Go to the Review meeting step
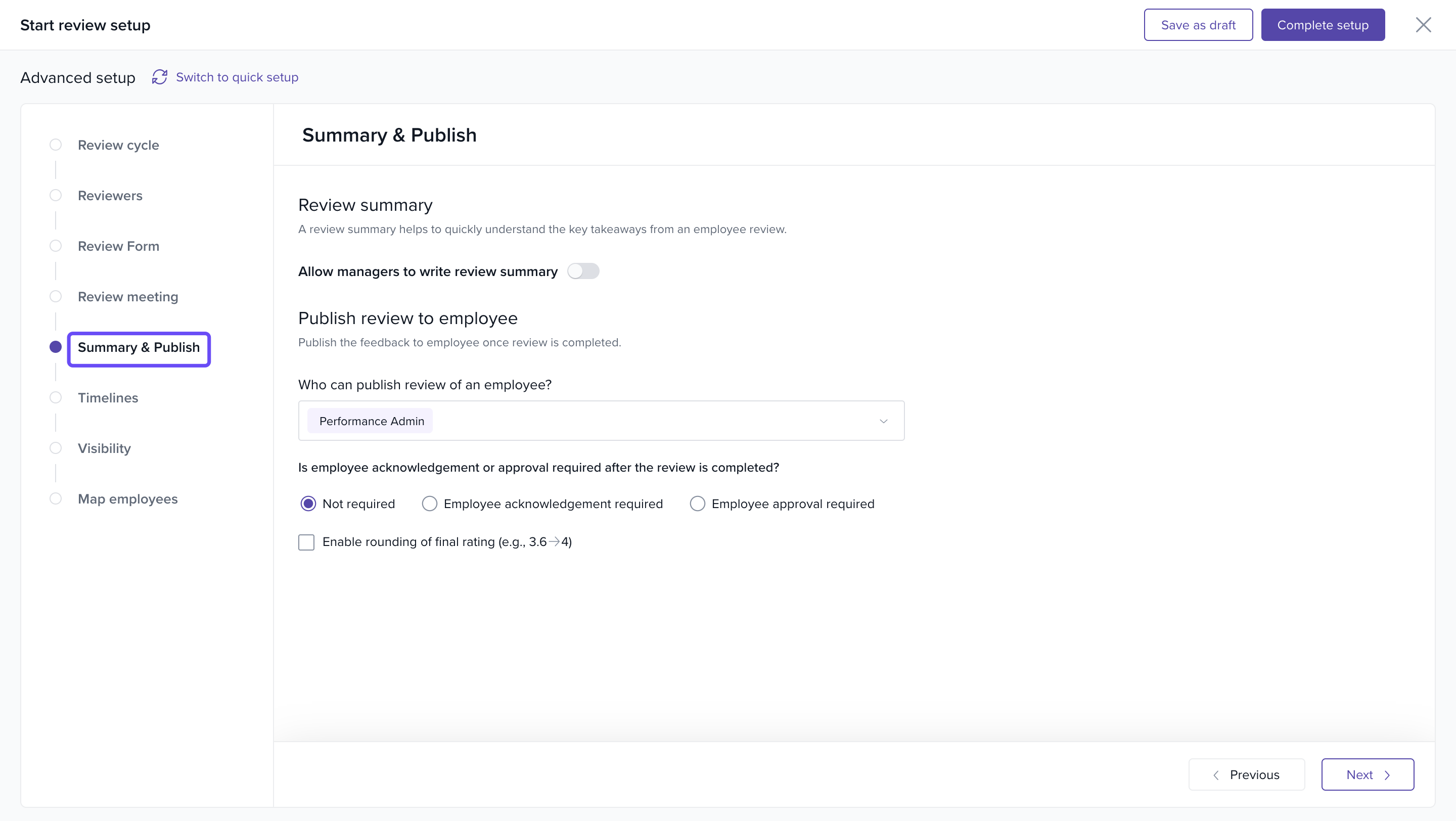The image size is (1456, 821). click(128, 297)
